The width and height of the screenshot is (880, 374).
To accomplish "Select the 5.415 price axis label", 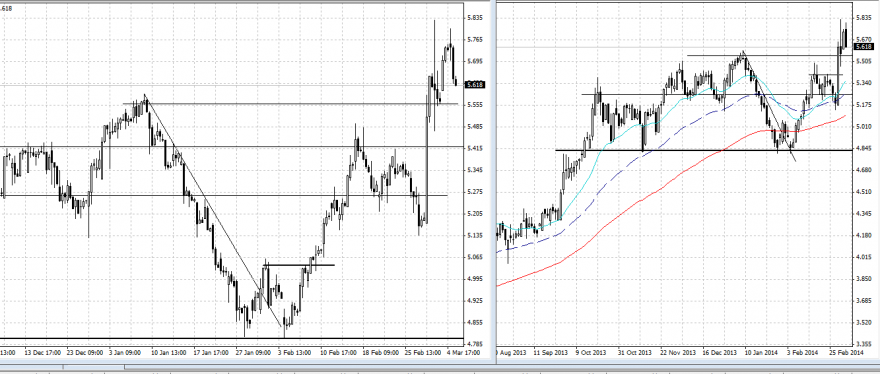I will click(475, 148).
